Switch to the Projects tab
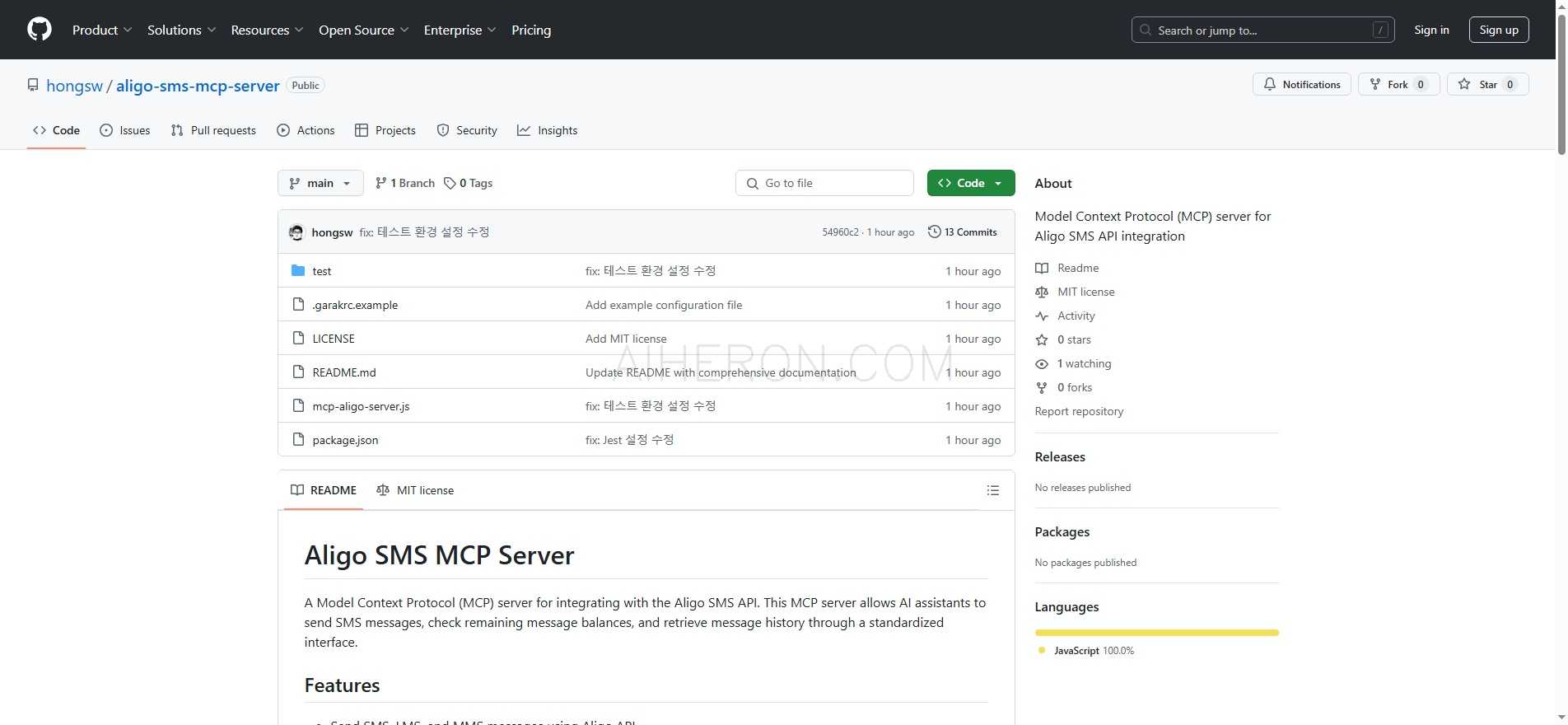Screen dimensions: 1568x725 tap(385, 130)
